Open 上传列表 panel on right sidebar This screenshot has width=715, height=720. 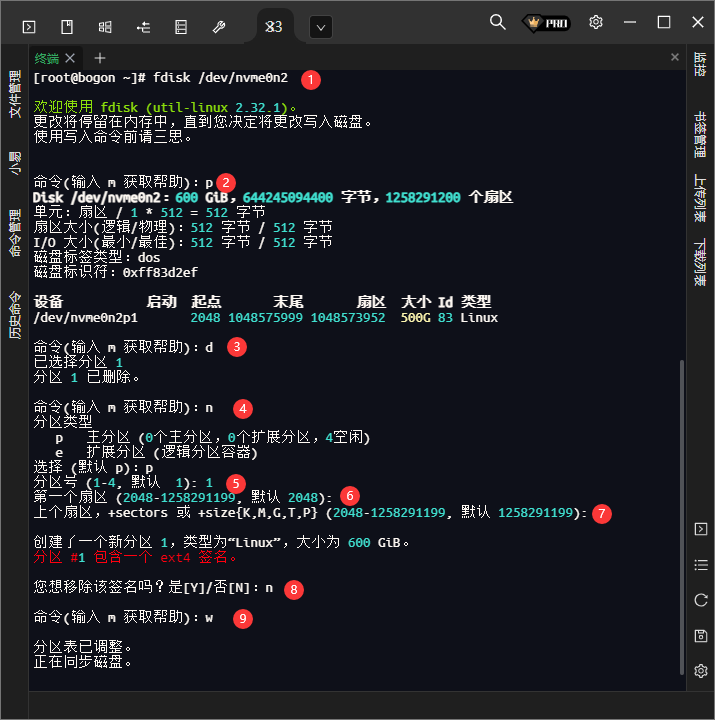click(x=700, y=198)
